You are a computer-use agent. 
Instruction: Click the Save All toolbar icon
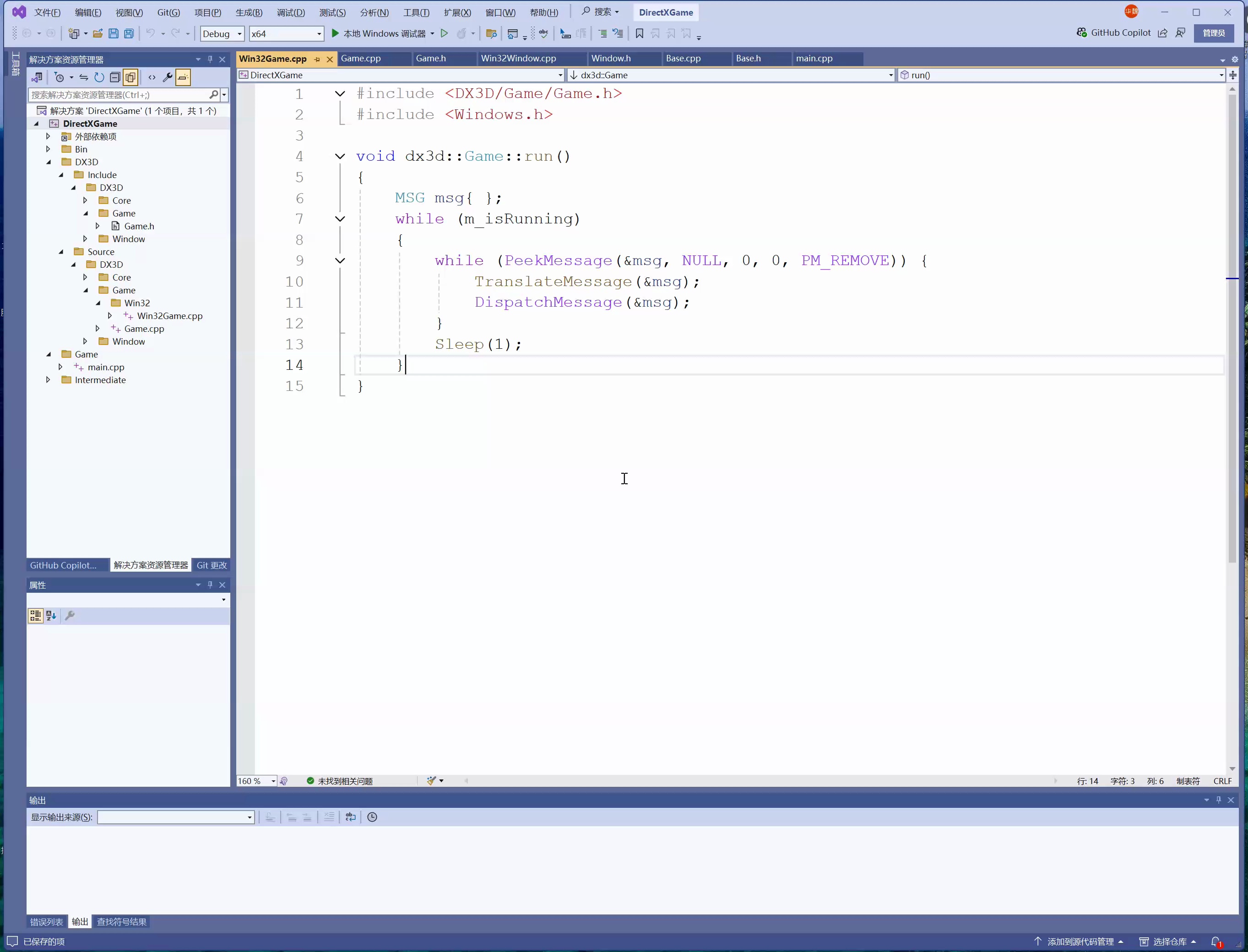coord(129,33)
